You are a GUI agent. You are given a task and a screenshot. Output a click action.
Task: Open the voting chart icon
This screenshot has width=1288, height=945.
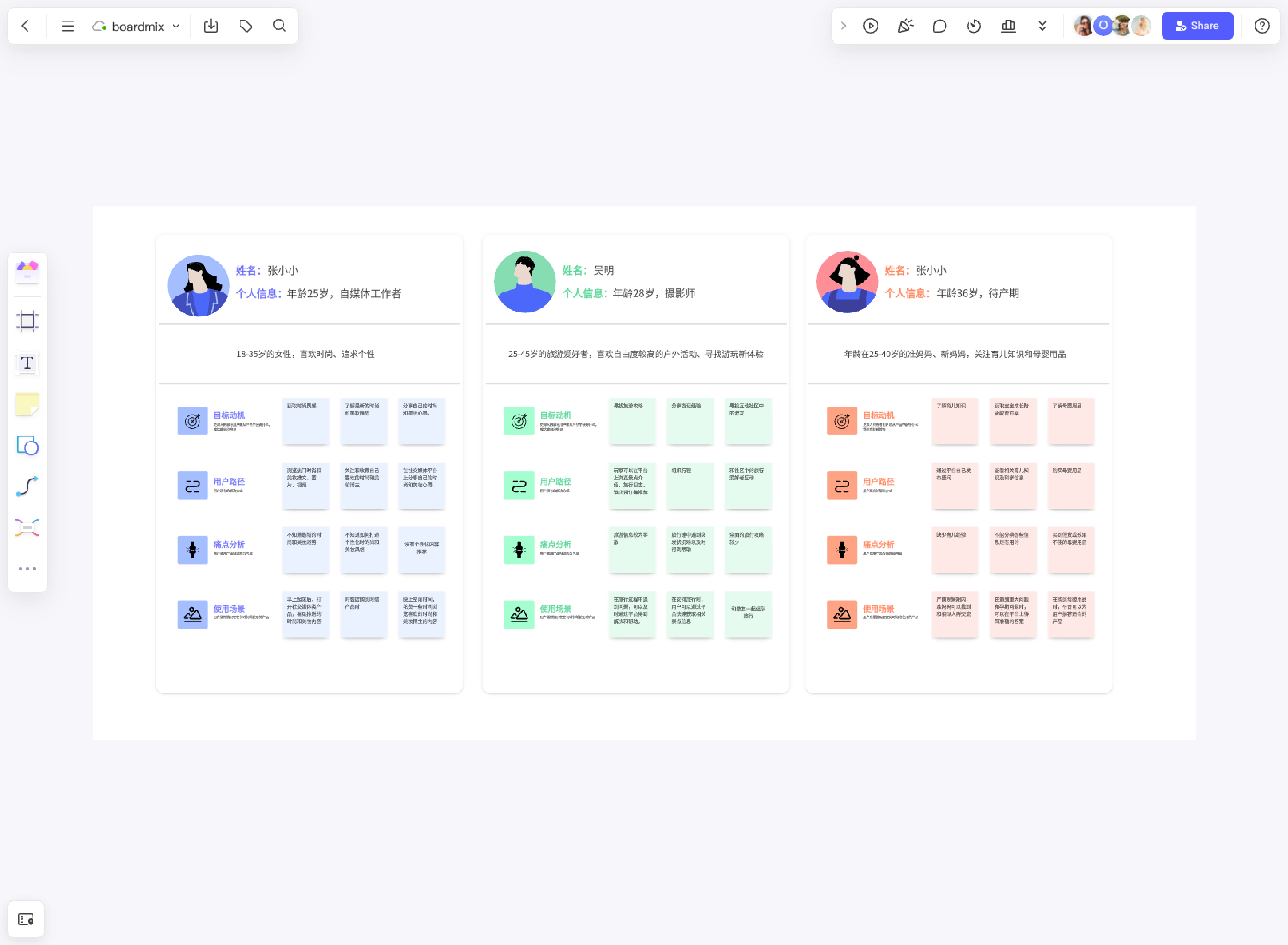1009,26
